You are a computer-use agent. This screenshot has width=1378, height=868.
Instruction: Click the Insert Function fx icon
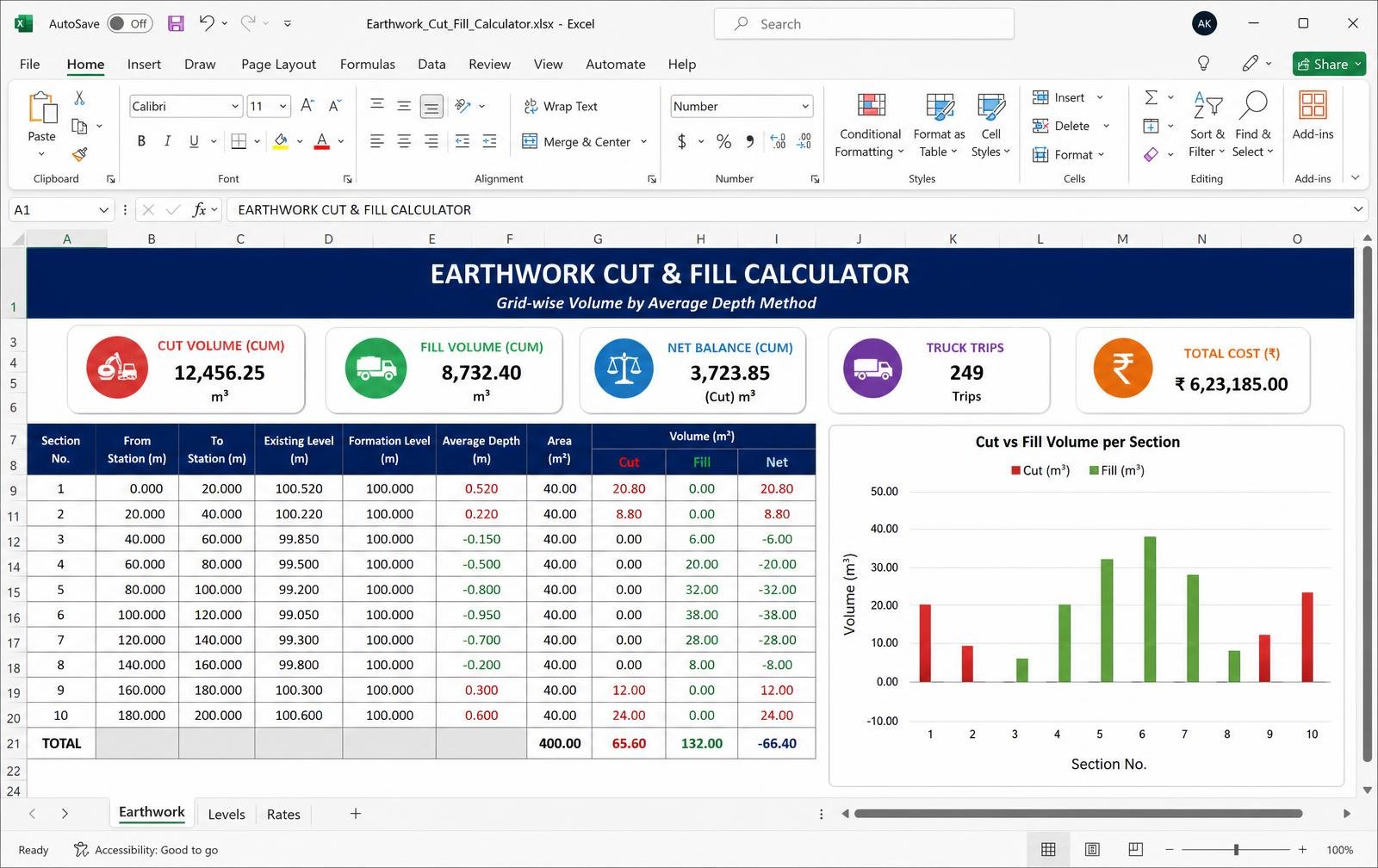200,209
